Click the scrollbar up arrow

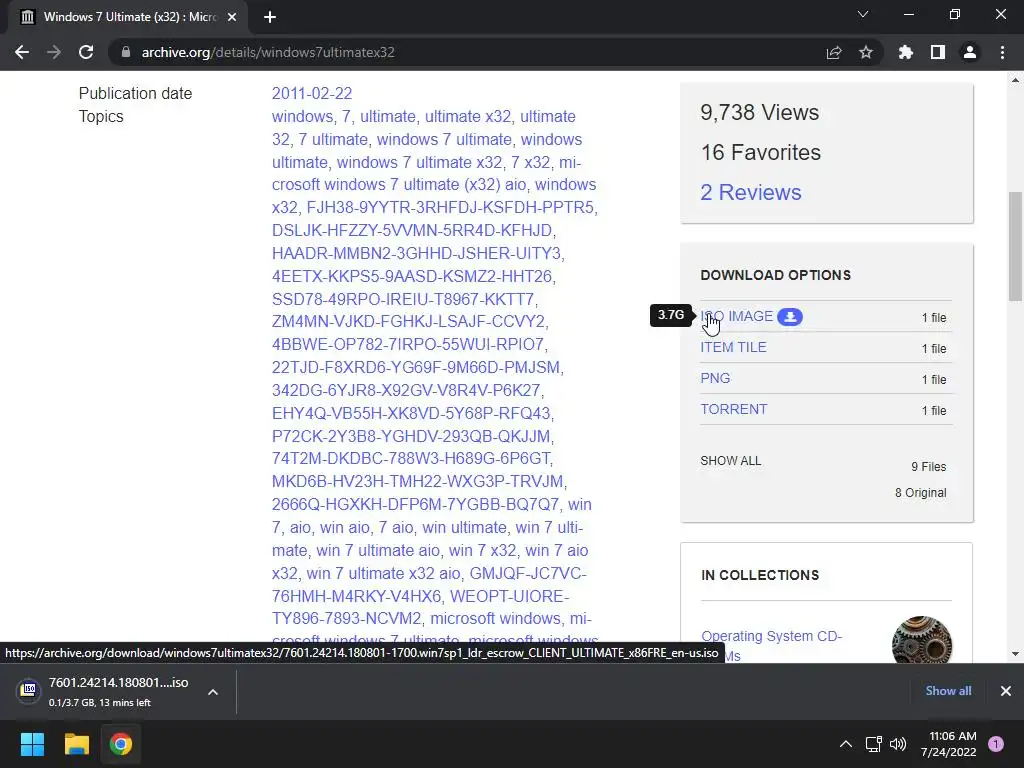[x=1015, y=80]
